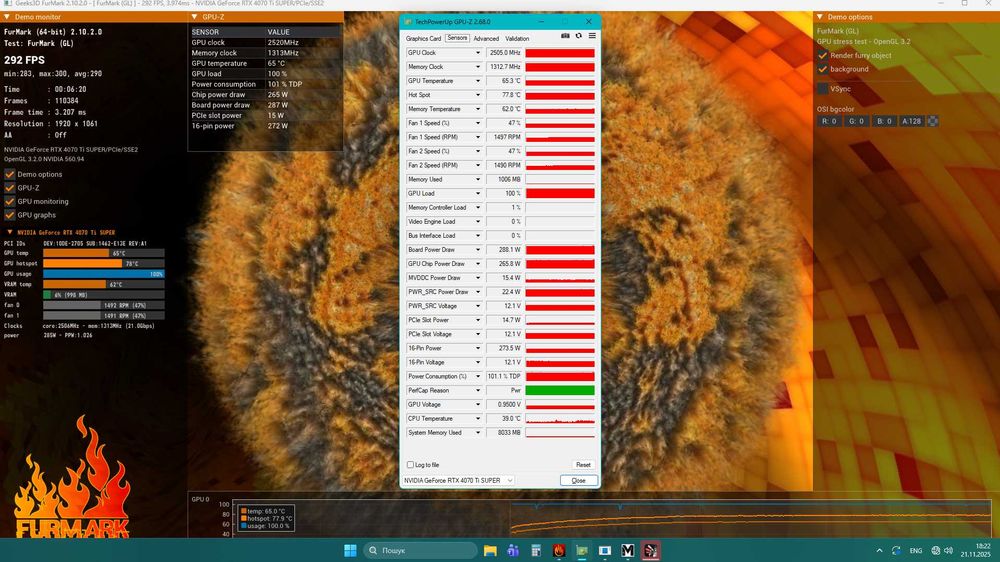Click the 8033 MB System Memory value
This screenshot has width=1000, height=562.
coord(504,433)
